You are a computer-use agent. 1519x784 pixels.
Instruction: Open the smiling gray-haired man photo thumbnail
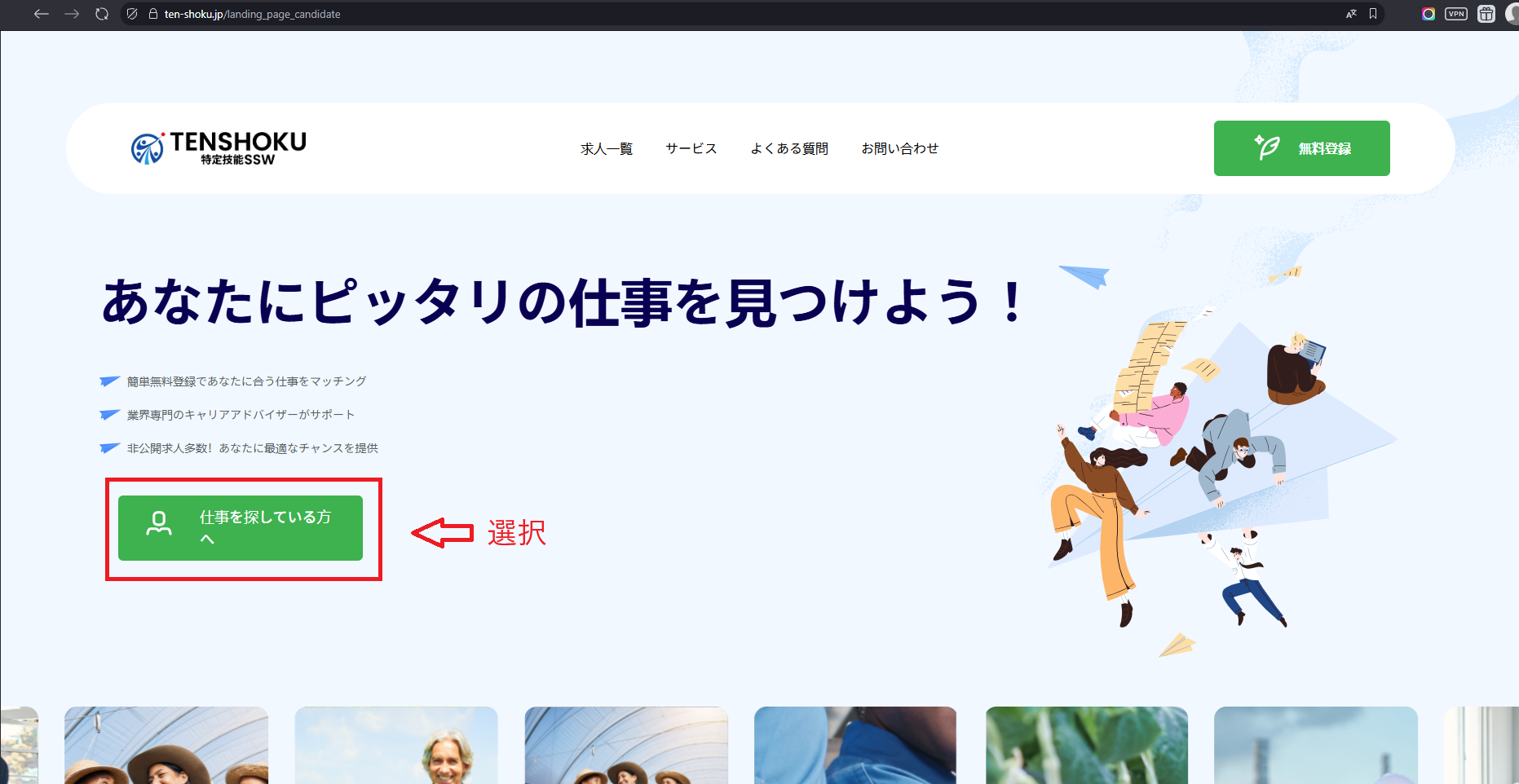tap(396, 745)
